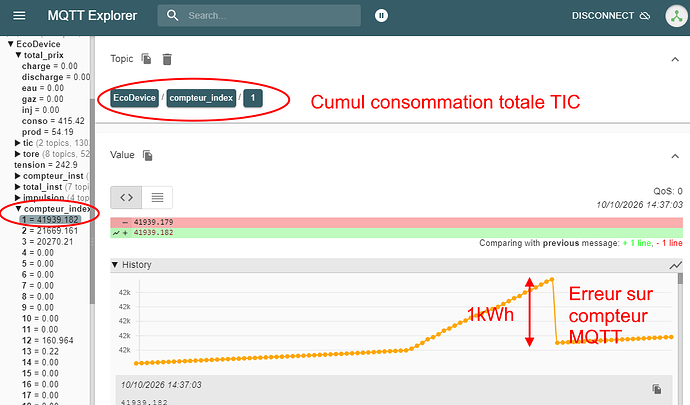Screen dimensions: 690x405
Task: Select tree item prod = 54.19
Action: tap(48, 132)
